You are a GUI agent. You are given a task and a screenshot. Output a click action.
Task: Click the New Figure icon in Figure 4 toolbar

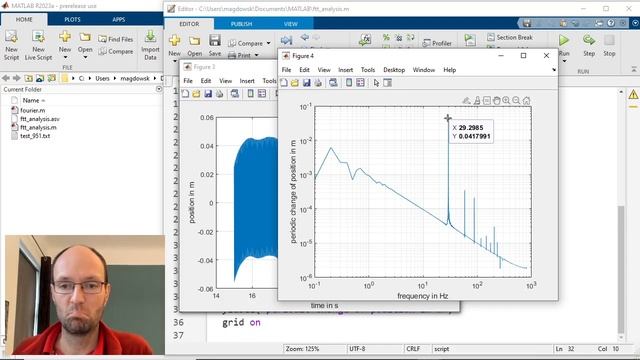[284, 83]
